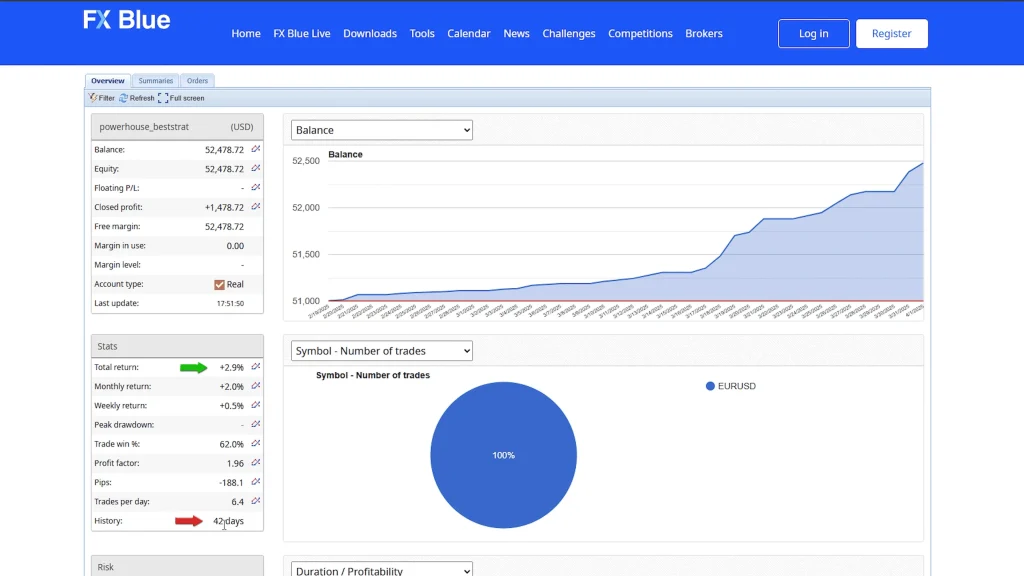Expand the Symbol - Number of trades dropdown
Viewport: 1024px width, 576px height.
point(381,351)
